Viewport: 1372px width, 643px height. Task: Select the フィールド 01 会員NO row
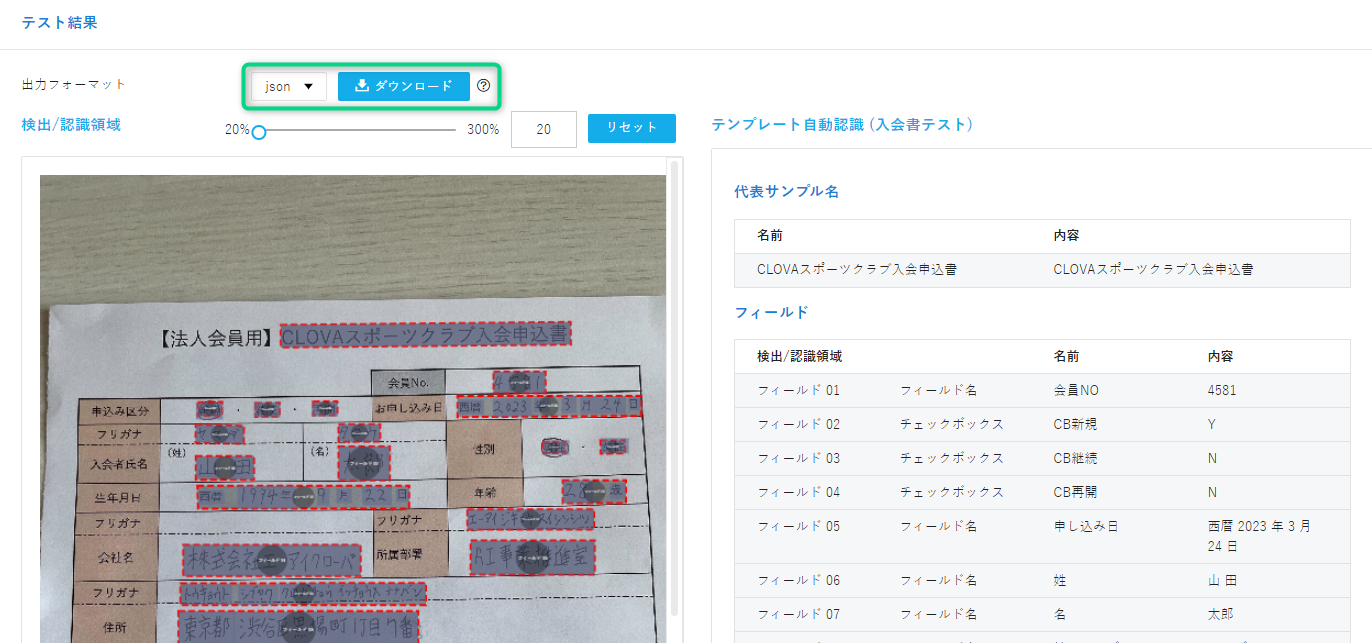[x=1040, y=390]
